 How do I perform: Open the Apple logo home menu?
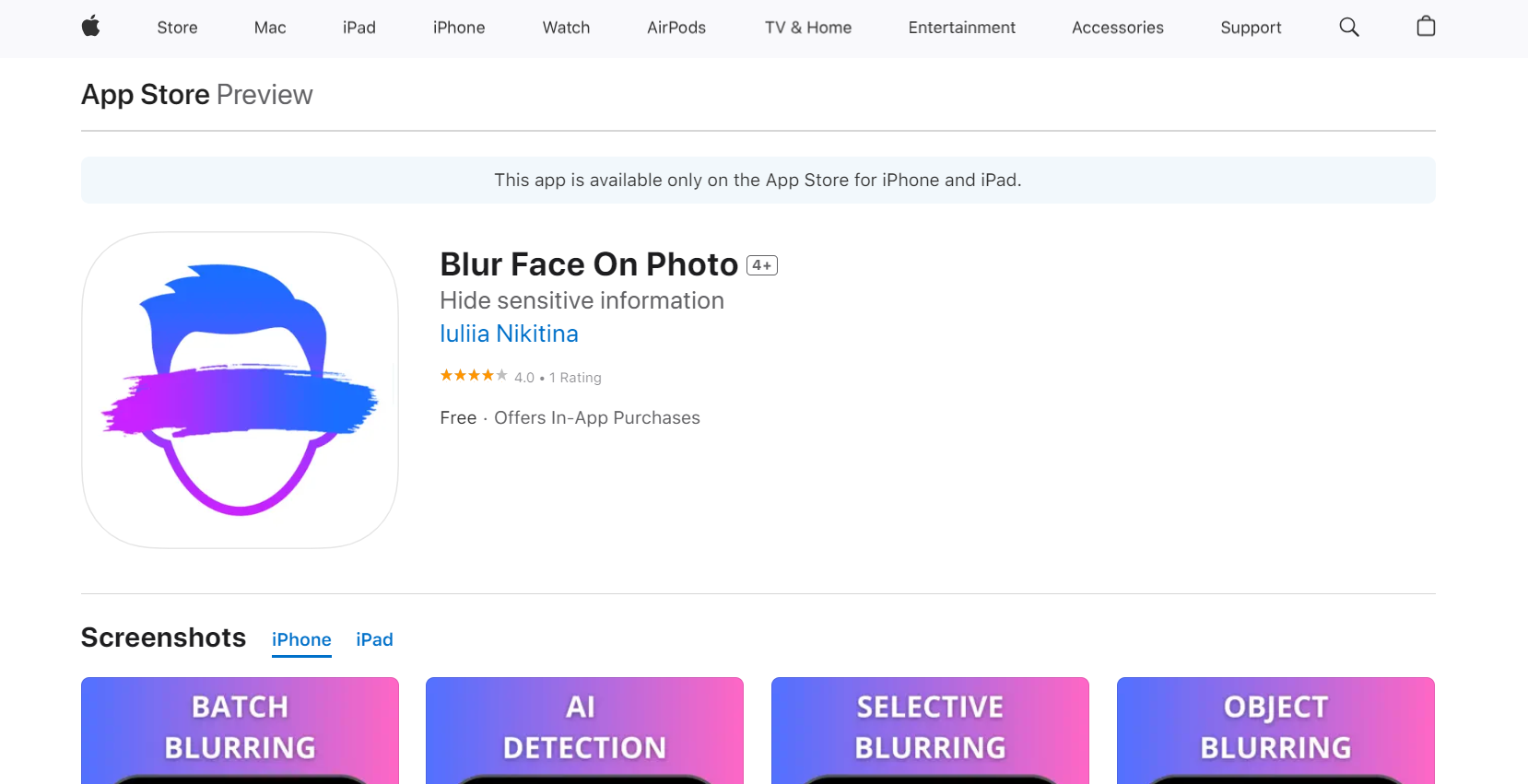point(90,27)
